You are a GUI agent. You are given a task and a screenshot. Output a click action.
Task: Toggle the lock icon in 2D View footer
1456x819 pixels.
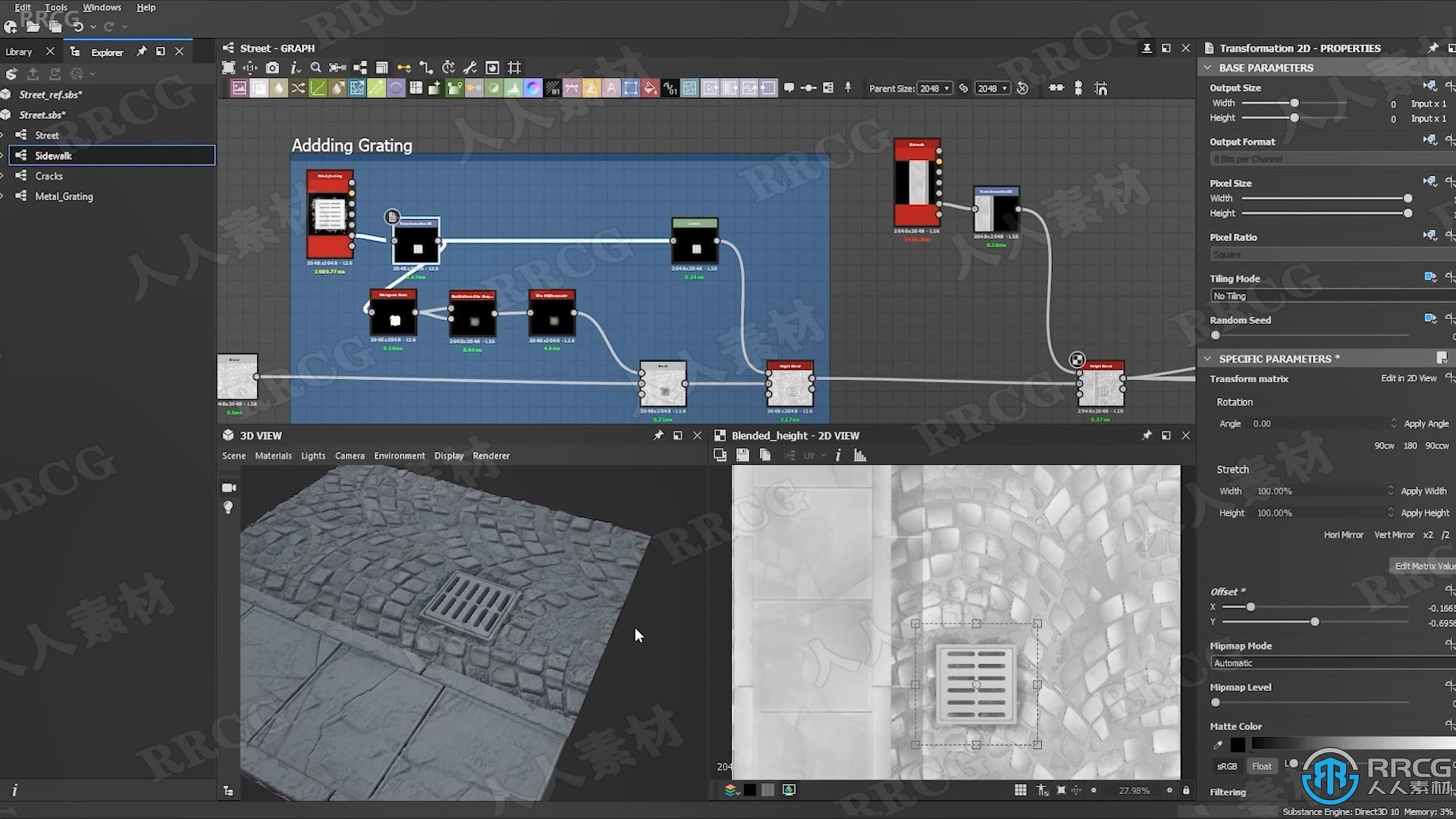(x=1186, y=790)
